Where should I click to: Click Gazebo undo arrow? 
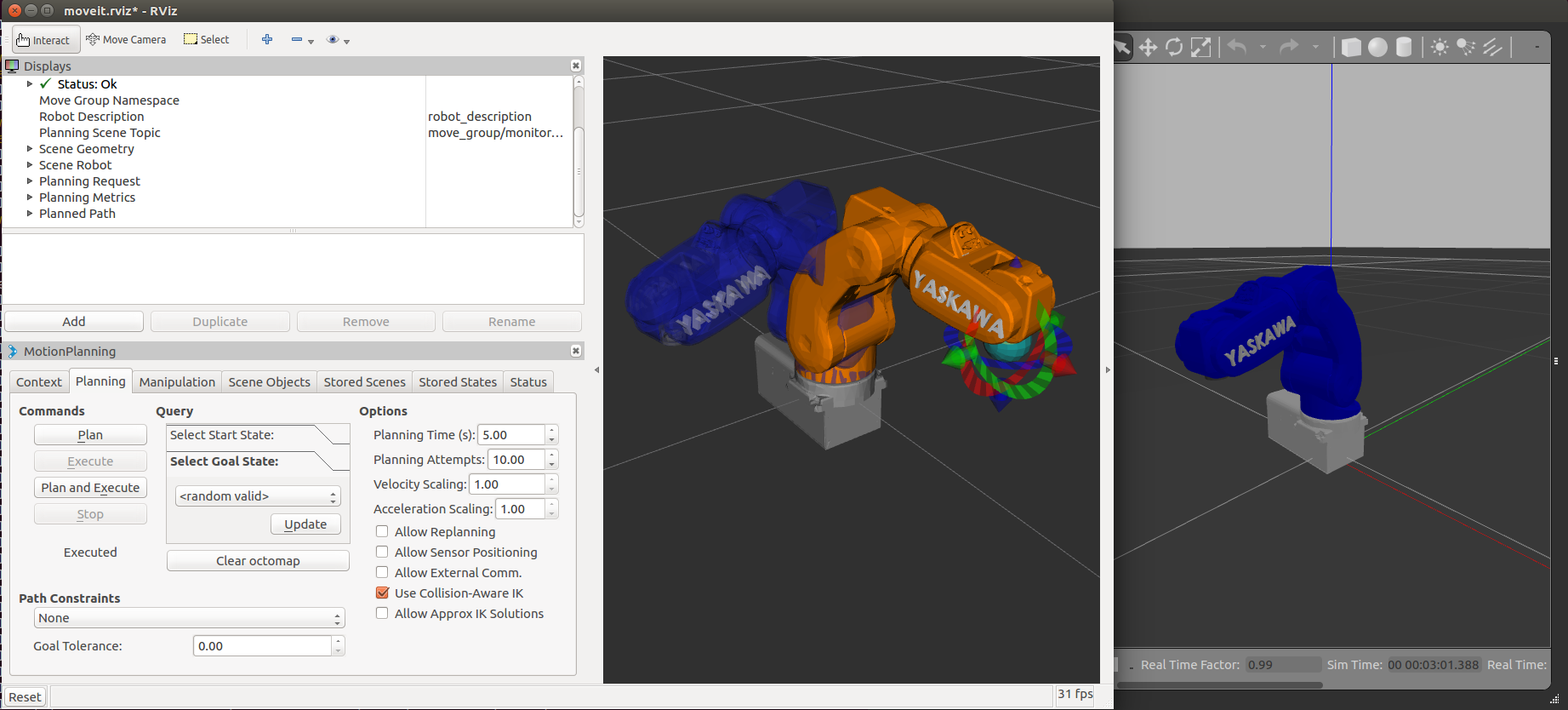click(1237, 47)
